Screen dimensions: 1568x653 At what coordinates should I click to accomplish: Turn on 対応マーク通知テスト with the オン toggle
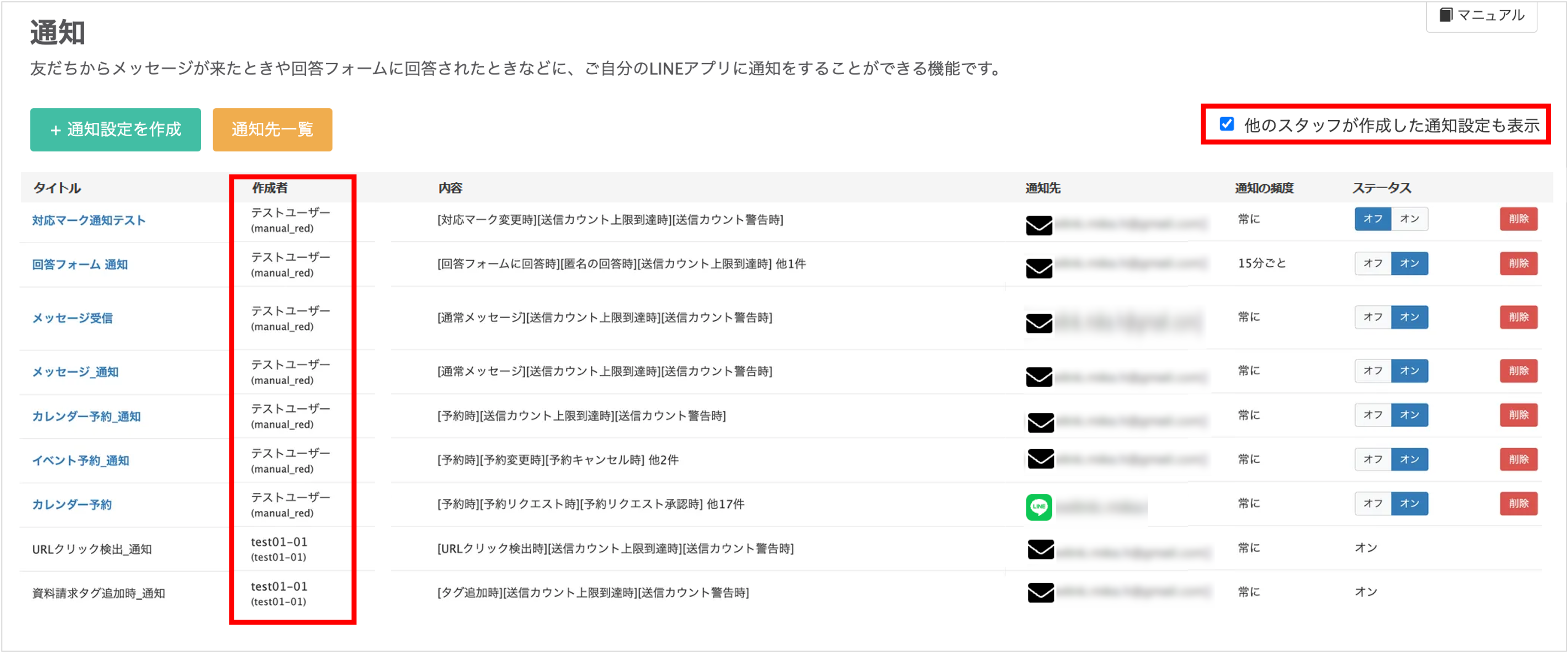[1411, 219]
